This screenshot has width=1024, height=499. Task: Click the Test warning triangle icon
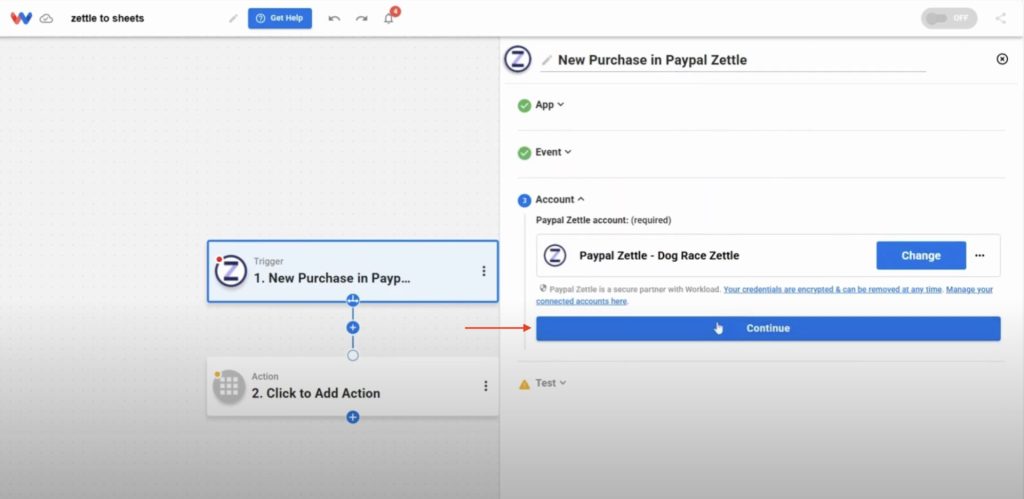click(524, 385)
